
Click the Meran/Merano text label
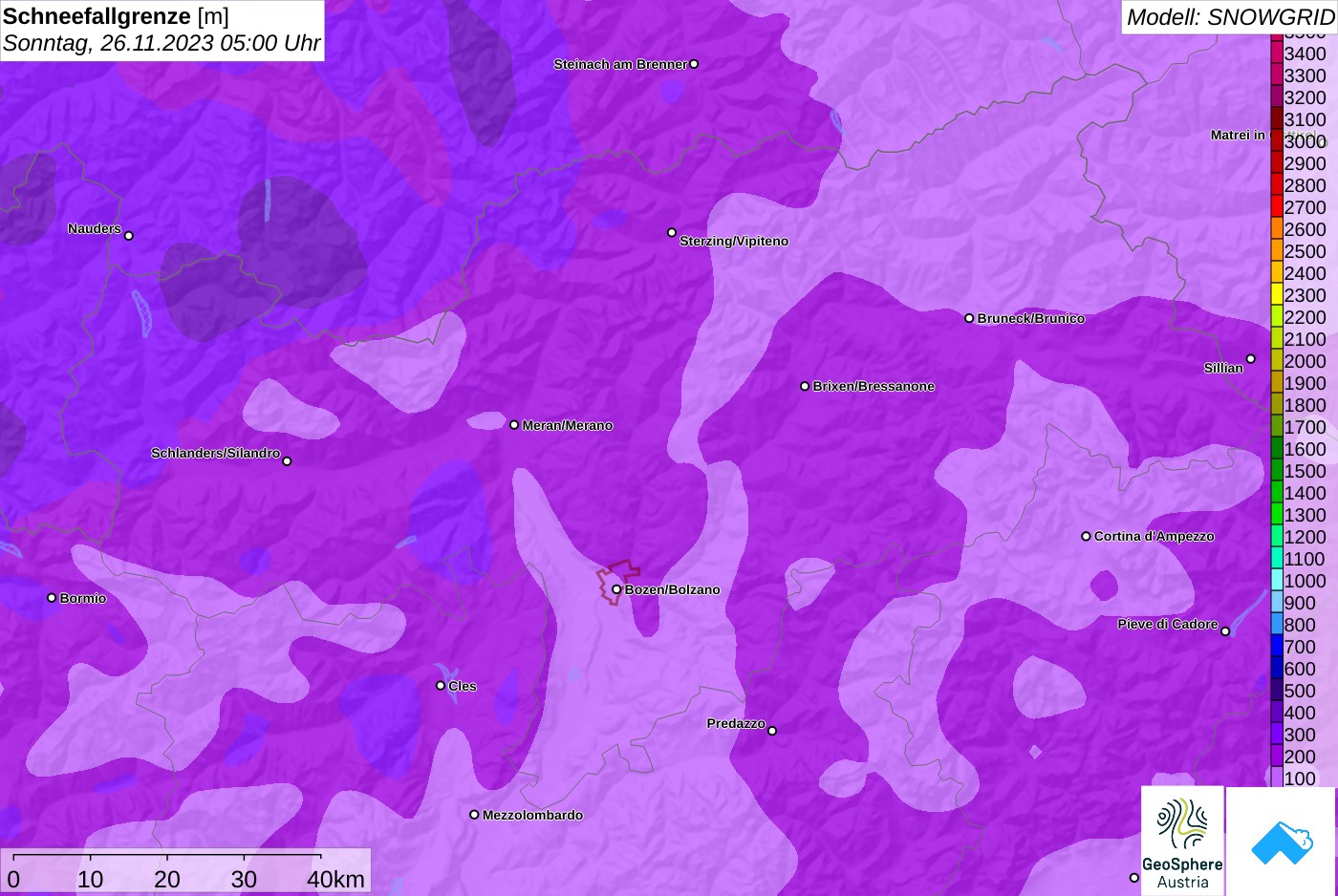click(x=568, y=425)
